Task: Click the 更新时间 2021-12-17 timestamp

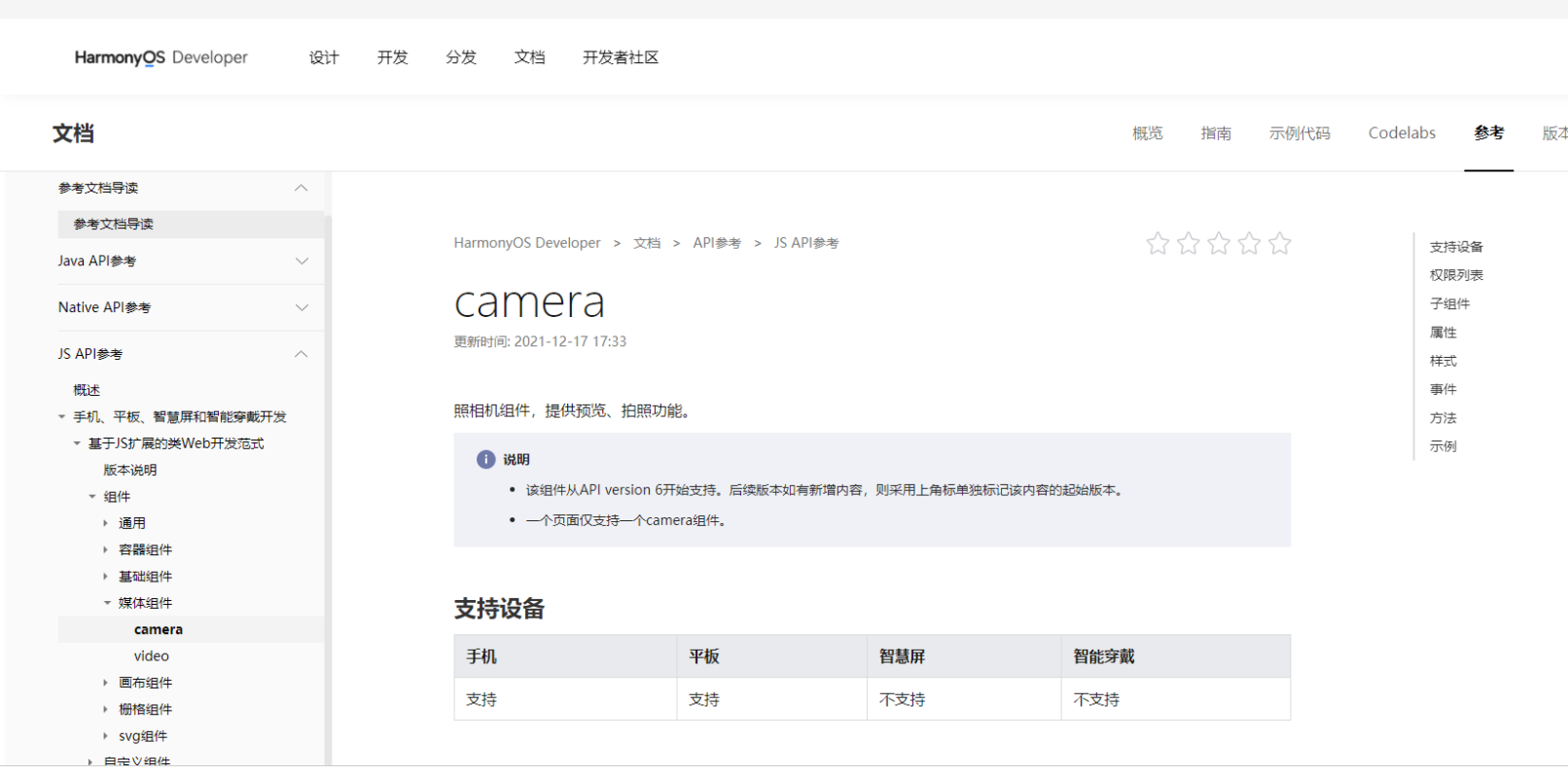Action: click(540, 341)
